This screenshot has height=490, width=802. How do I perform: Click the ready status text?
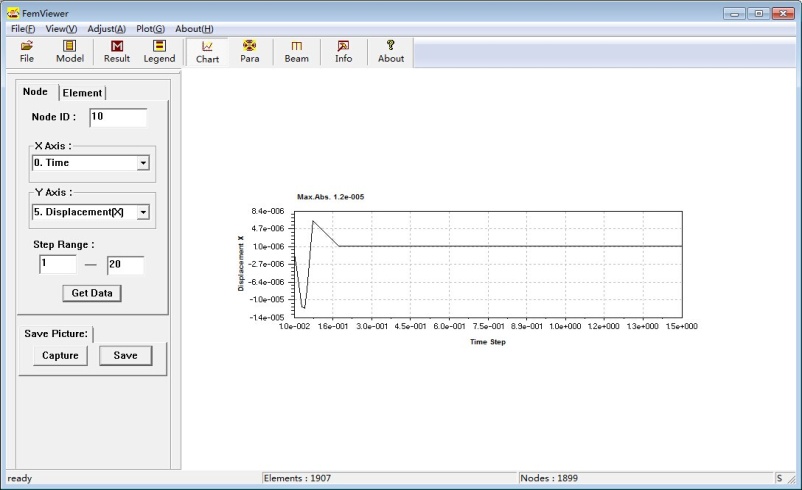pyautogui.click(x=19, y=479)
